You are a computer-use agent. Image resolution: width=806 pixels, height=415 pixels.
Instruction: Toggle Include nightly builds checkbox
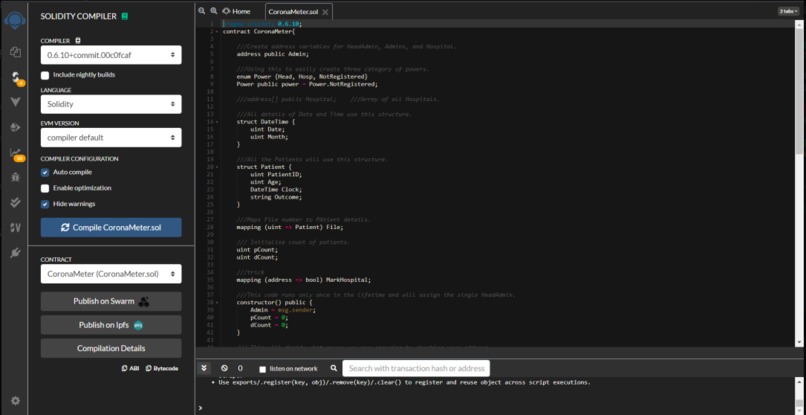(x=45, y=75)
